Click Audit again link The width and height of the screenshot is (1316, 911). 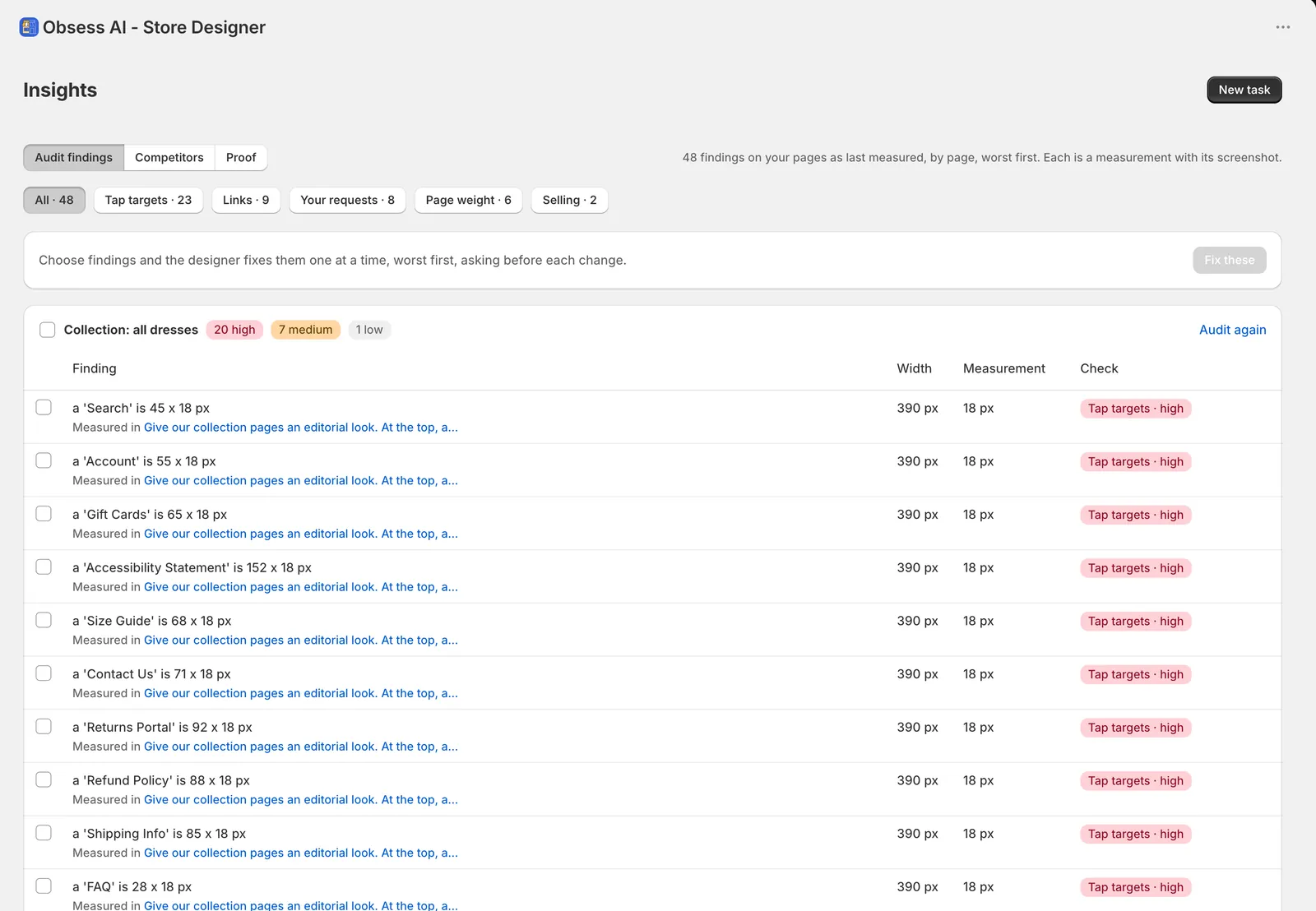pos(1232,330)
